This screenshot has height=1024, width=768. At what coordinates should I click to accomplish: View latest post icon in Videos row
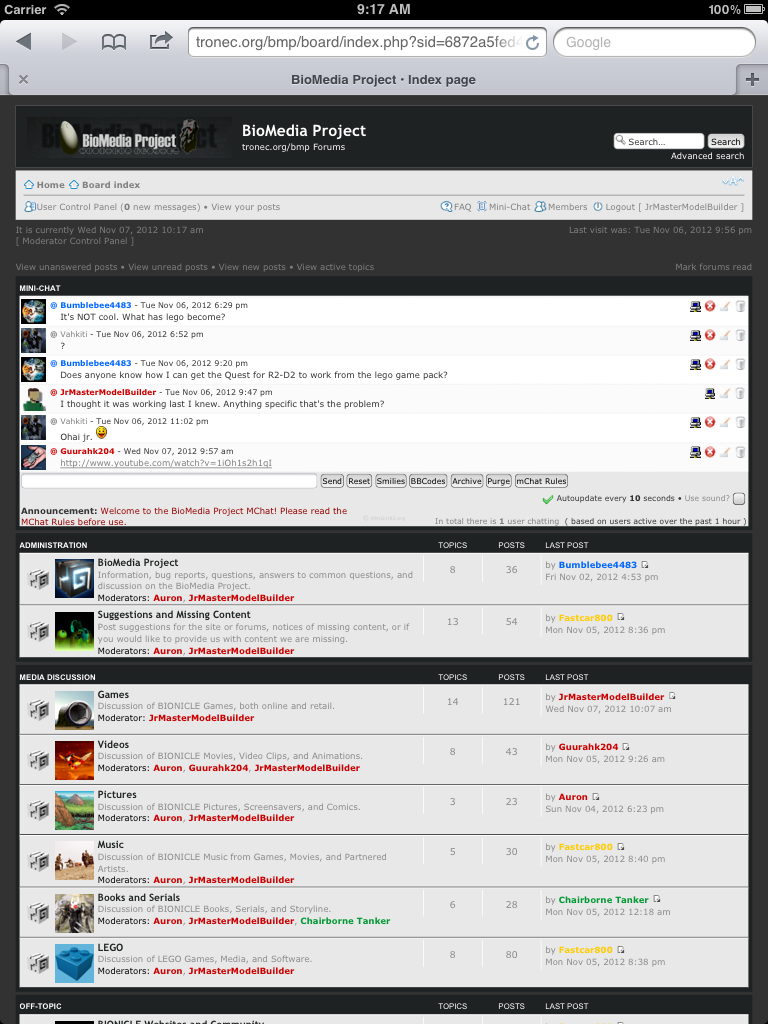click(626, 747)
